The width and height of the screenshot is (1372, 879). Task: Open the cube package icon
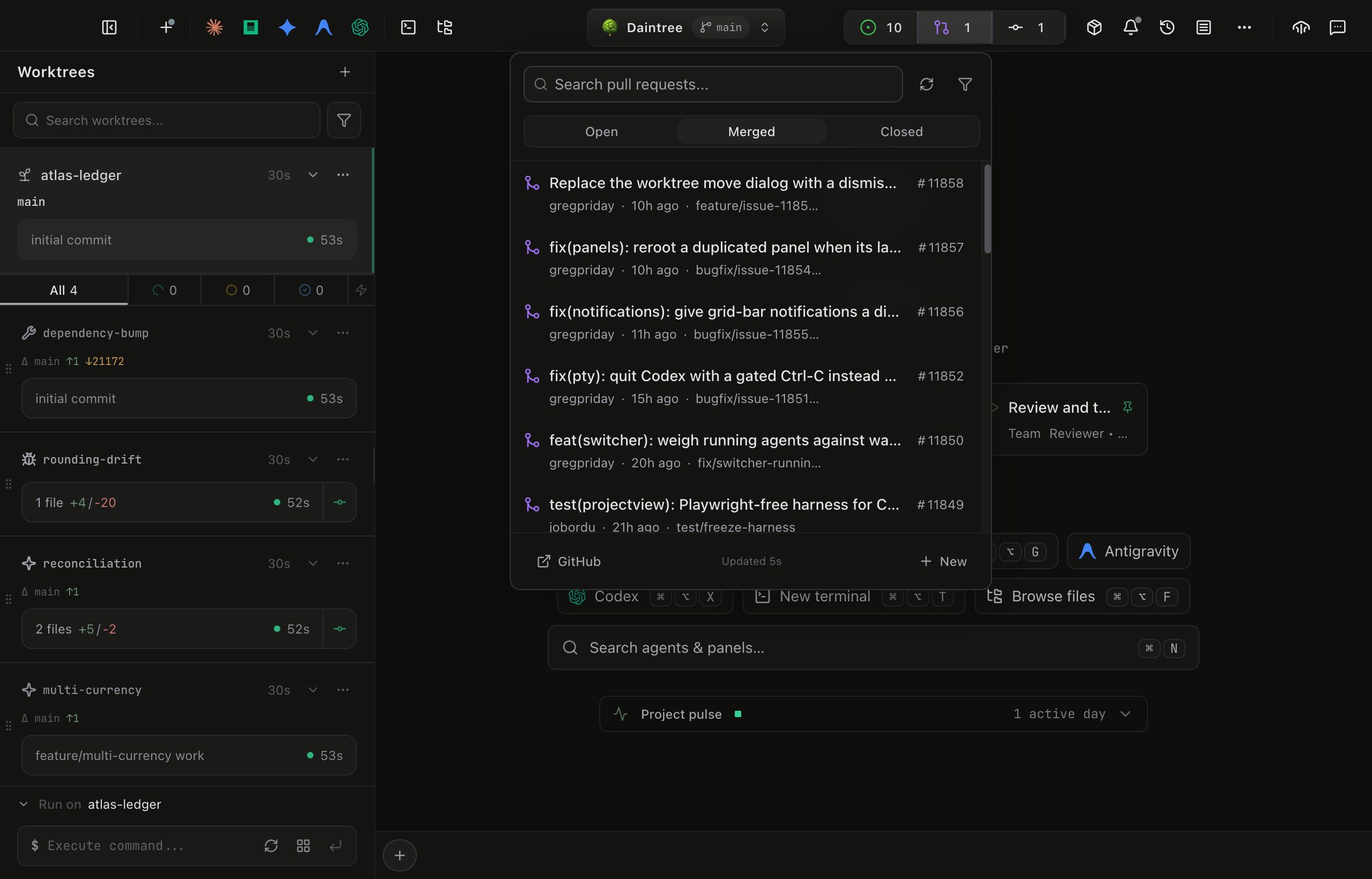click(x=1094, y=27)
